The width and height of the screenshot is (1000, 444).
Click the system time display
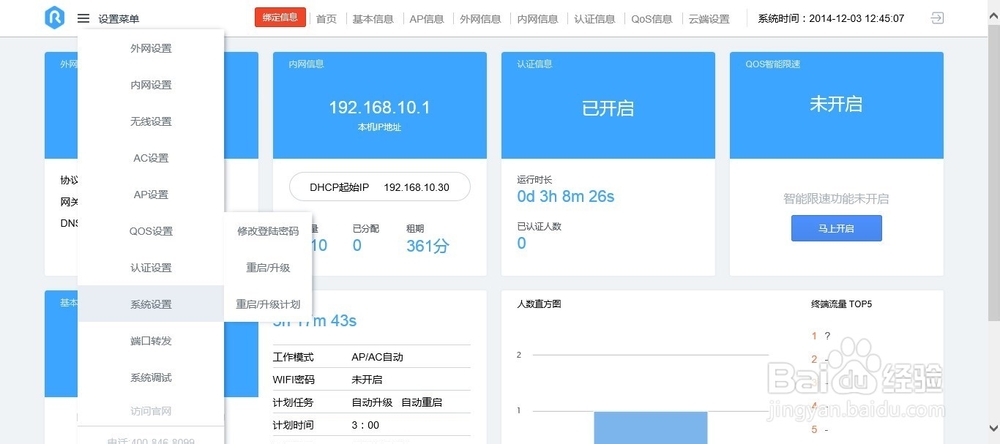click(x=830, y=18)
